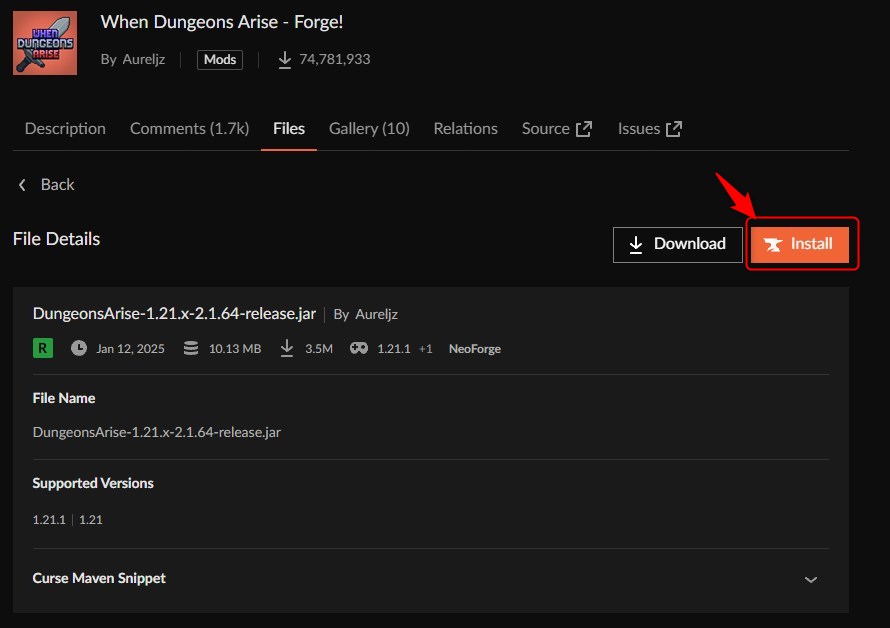
Task: Expand the Curse Maven Snippet section
Action: pos(431,579)
